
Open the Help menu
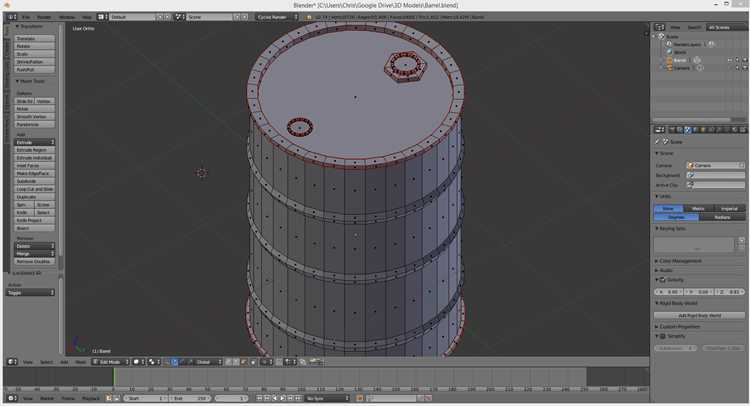pyautogui.click(x=86, y=17)
